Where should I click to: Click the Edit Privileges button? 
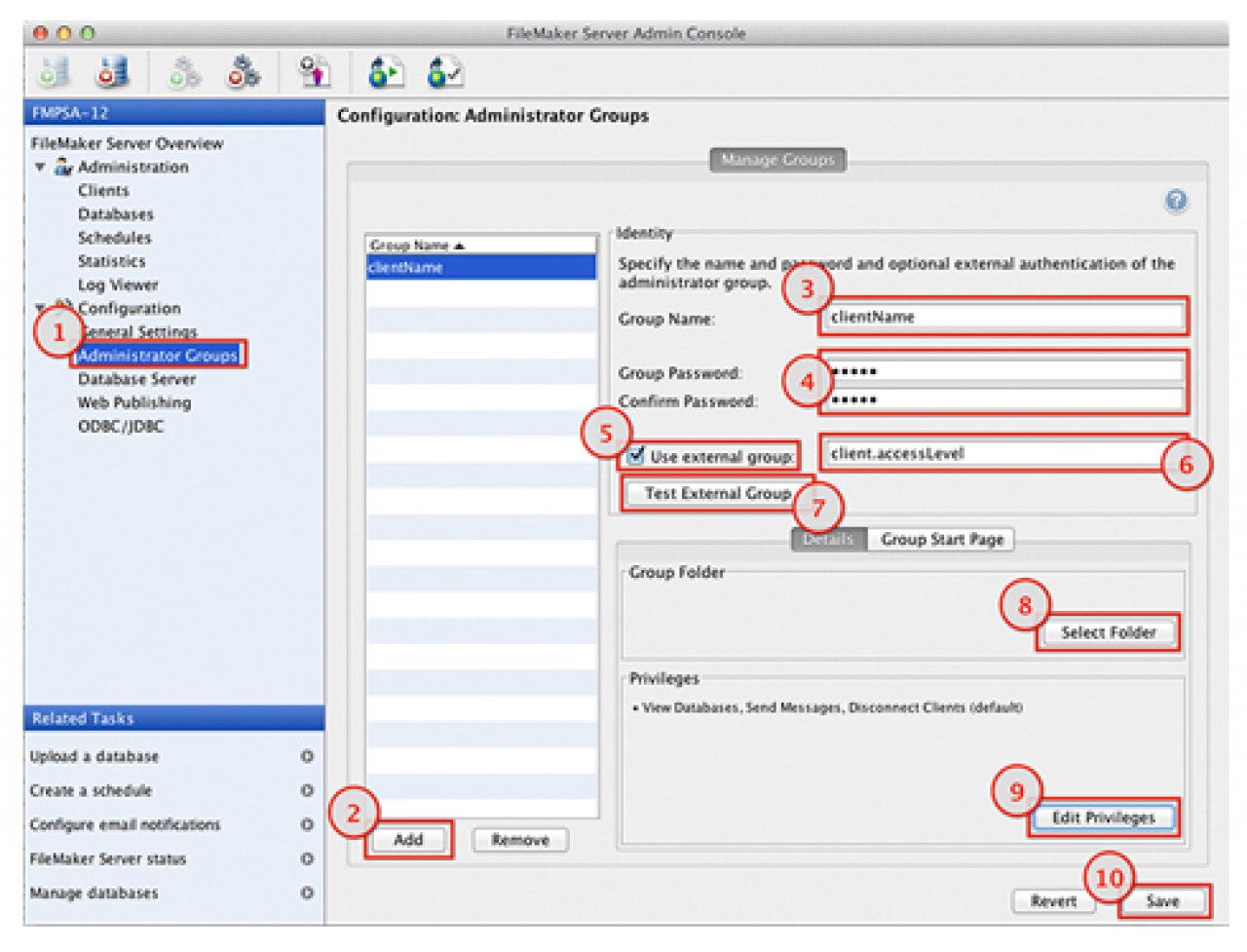click(1103, 818)
